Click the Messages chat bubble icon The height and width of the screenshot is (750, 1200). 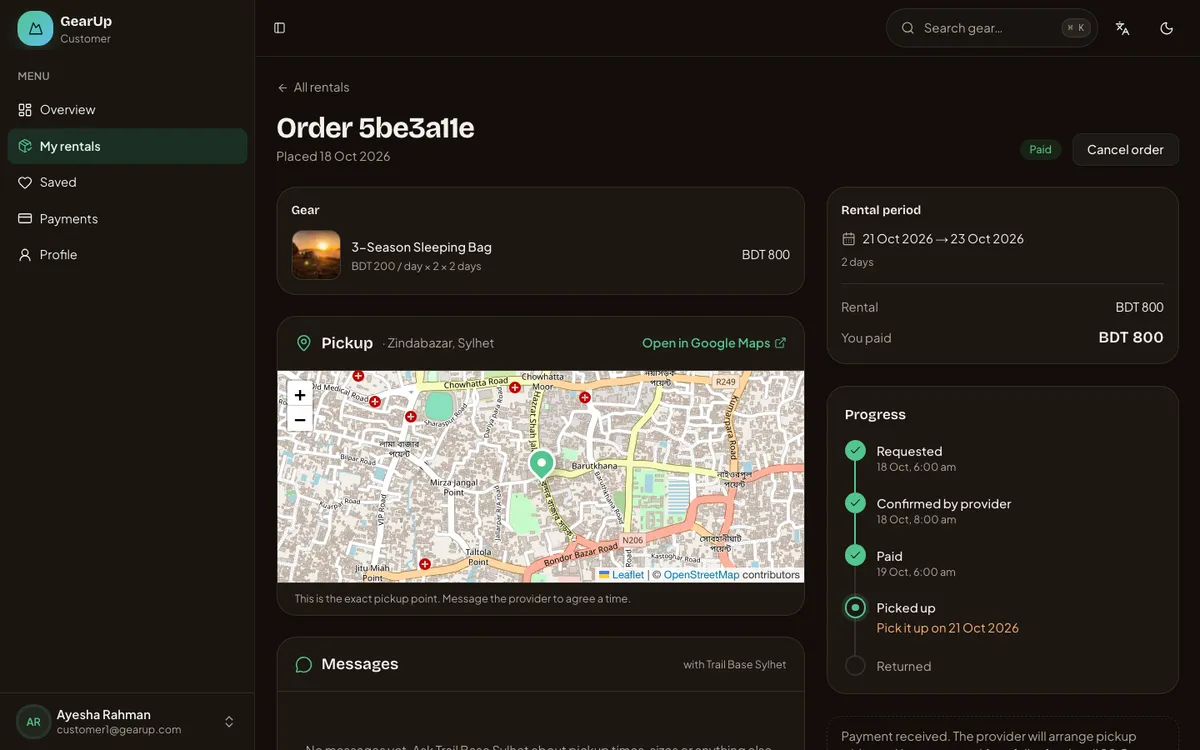pyautogui.click(x=304, y=665)
